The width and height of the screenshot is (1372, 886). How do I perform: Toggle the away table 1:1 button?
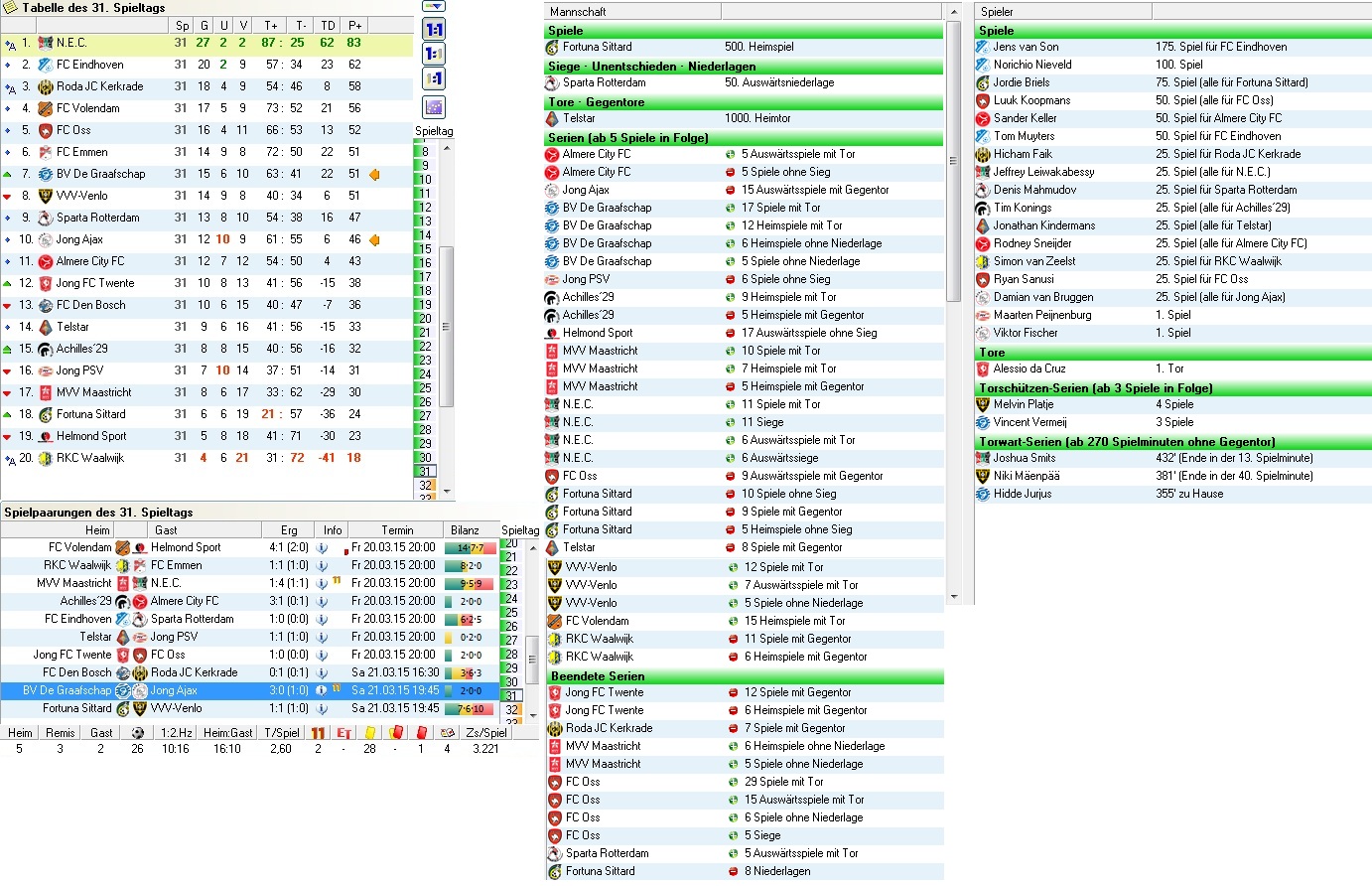pyautogui.click(x=434, y=79)
